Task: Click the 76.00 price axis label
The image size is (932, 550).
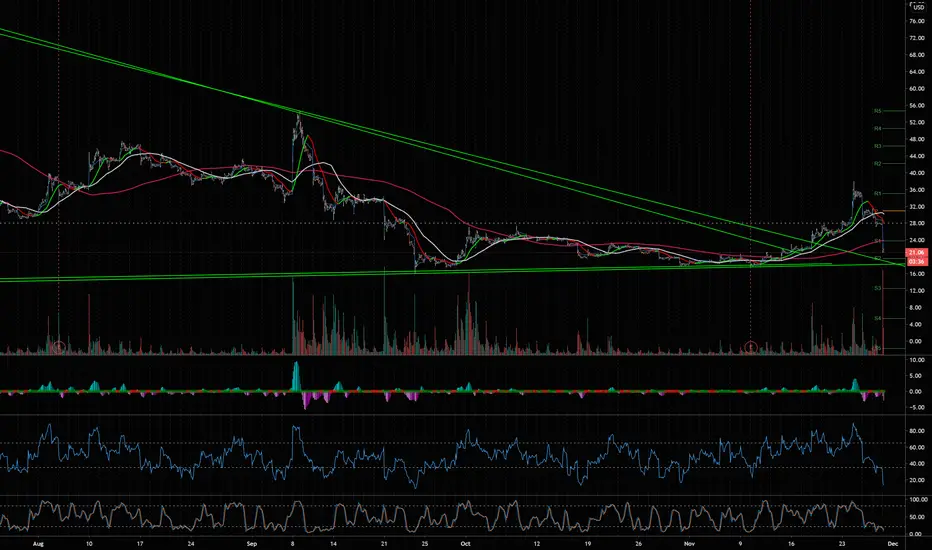Action: tap(917, 21)
